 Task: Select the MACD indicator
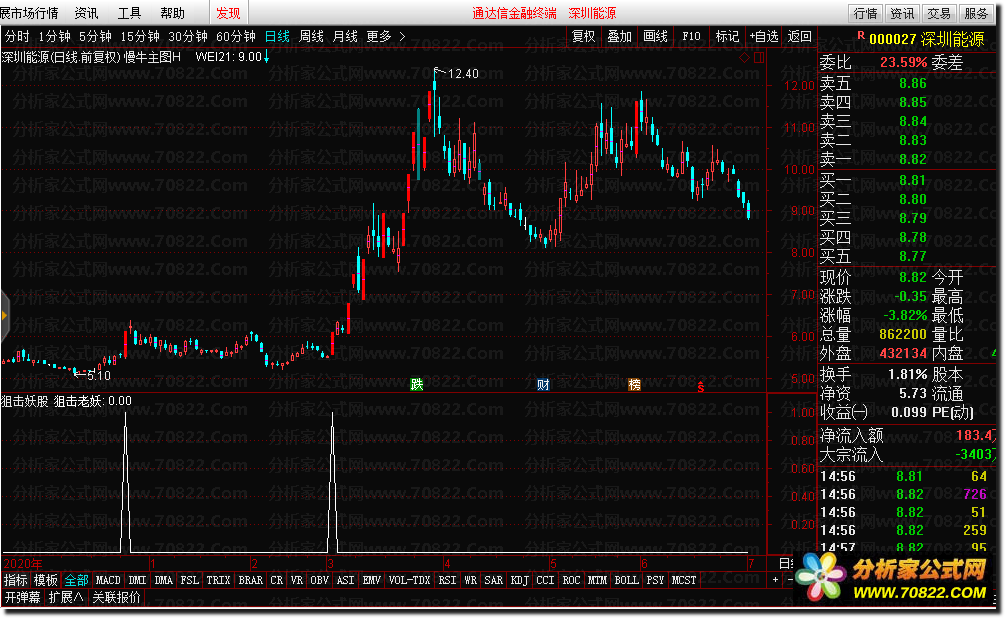pyautogui.click(x=108, y=580)
